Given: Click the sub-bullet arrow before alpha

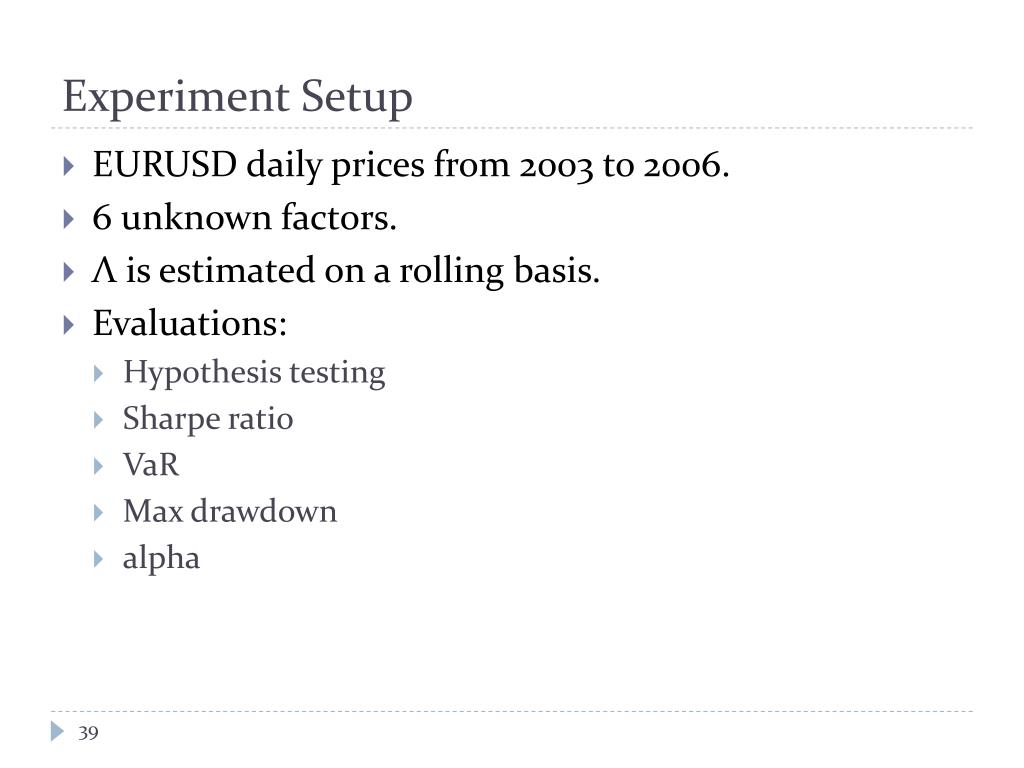Looking at the screenshot, I should click(x=99, y=559).
